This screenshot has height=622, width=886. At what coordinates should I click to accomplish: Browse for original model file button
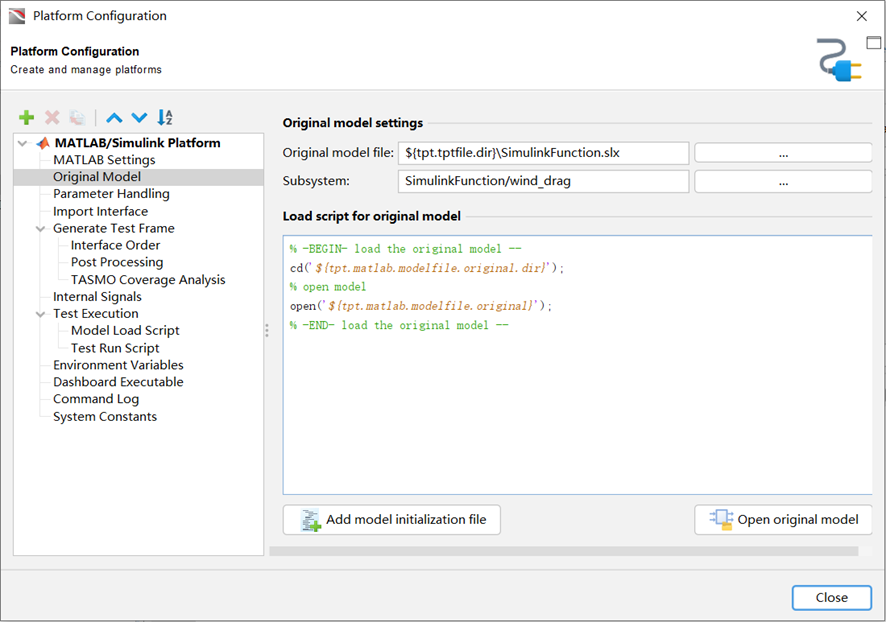point(783,153)
